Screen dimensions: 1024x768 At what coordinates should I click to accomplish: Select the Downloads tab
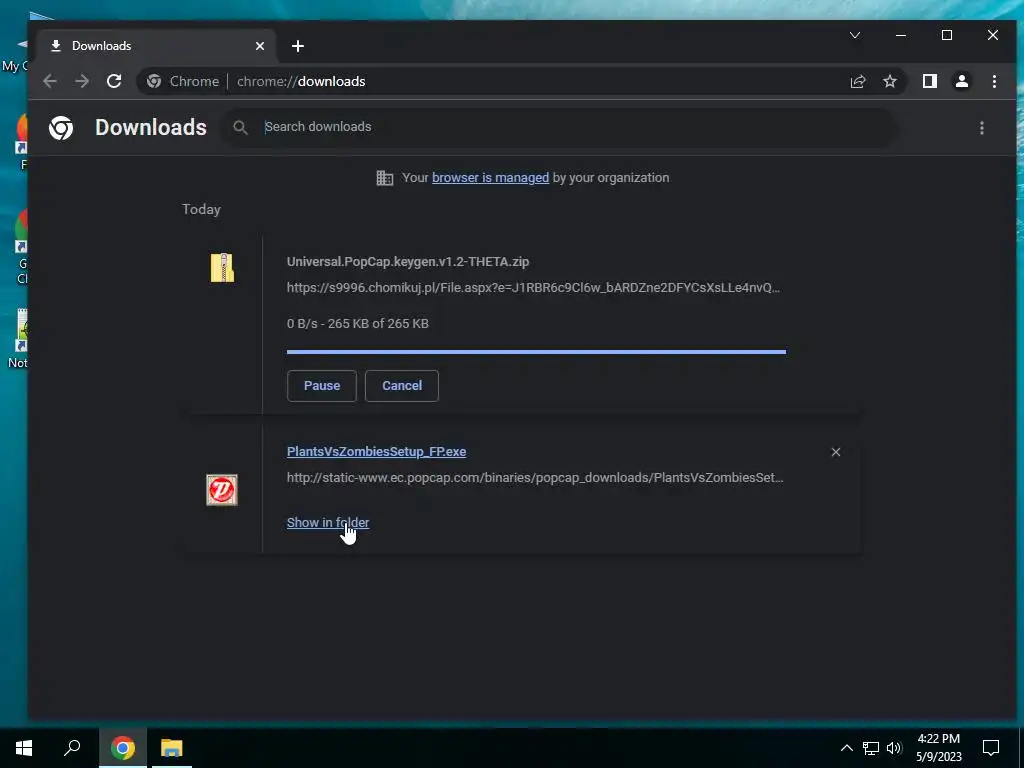tap(157, 46)
